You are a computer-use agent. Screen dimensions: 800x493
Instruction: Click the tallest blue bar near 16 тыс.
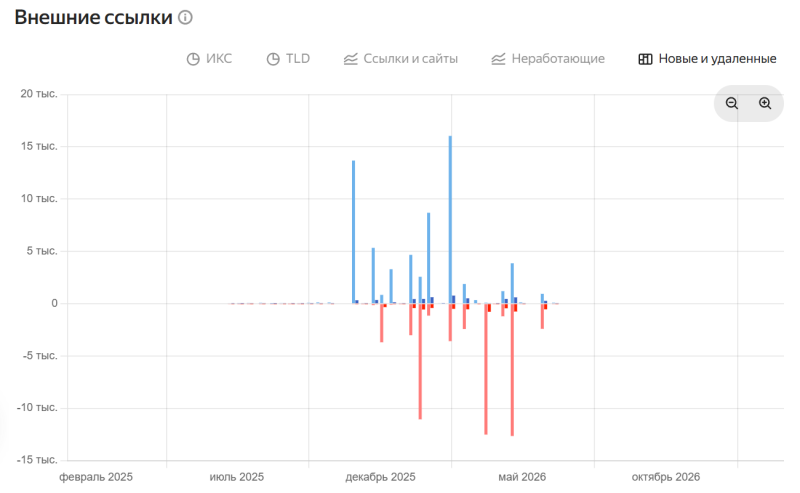pyautogui.click(x=450, y=219)
